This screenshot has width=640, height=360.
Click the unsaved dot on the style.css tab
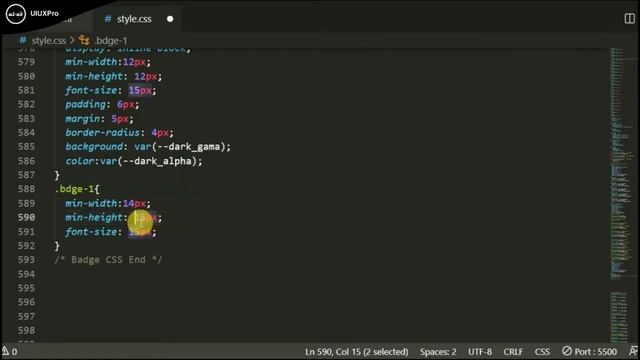click(170, 19)
